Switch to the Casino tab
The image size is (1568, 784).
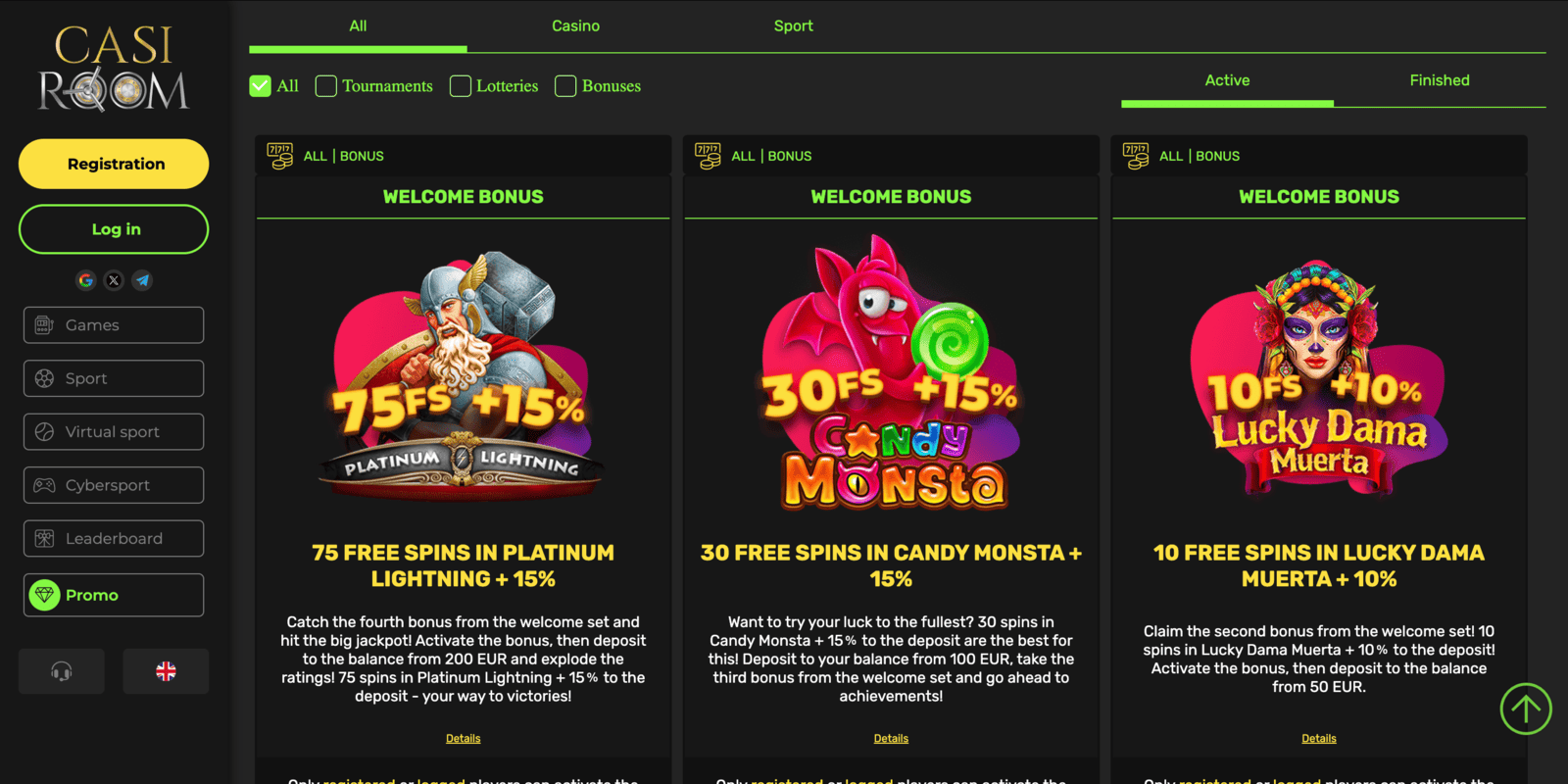pyautogui.click(x=576, y=26)
